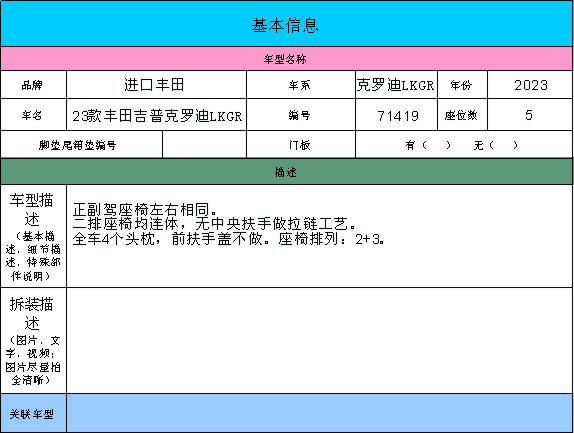Click the empty cell beside 关联车型
The image size is (574, 433).
[x=320, y=413]
